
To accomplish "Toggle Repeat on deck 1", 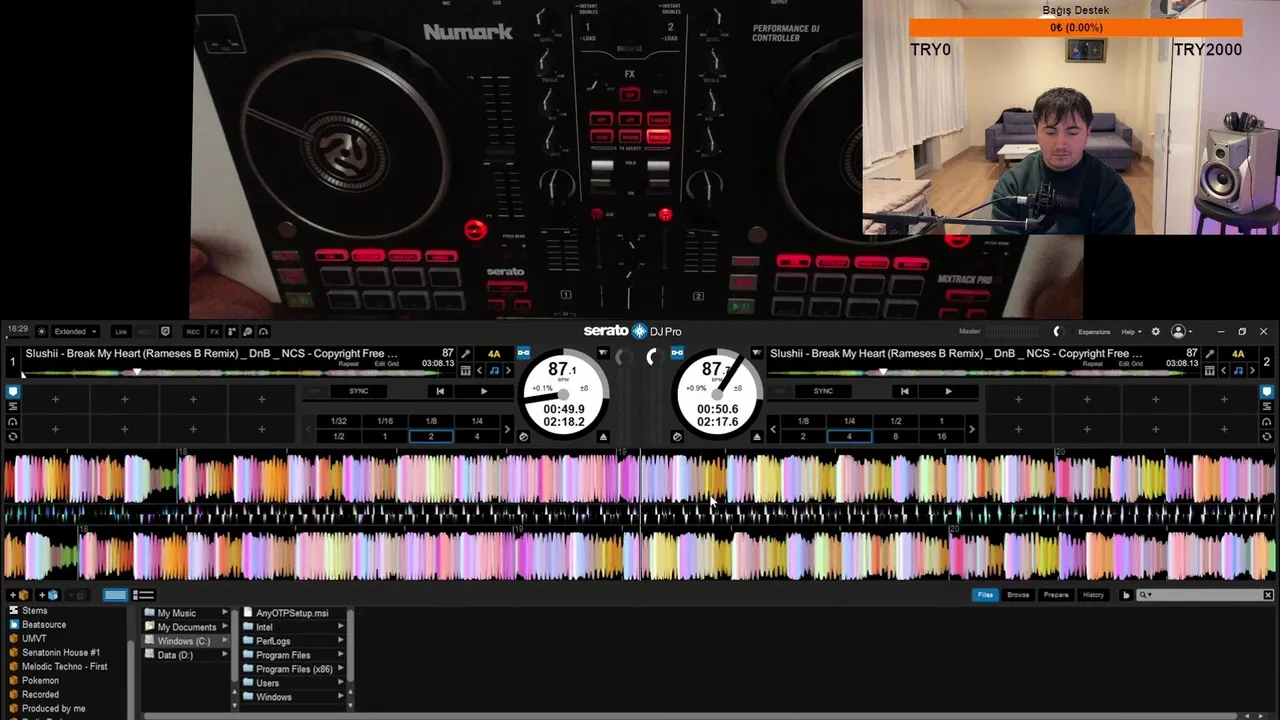I will 349,364.
